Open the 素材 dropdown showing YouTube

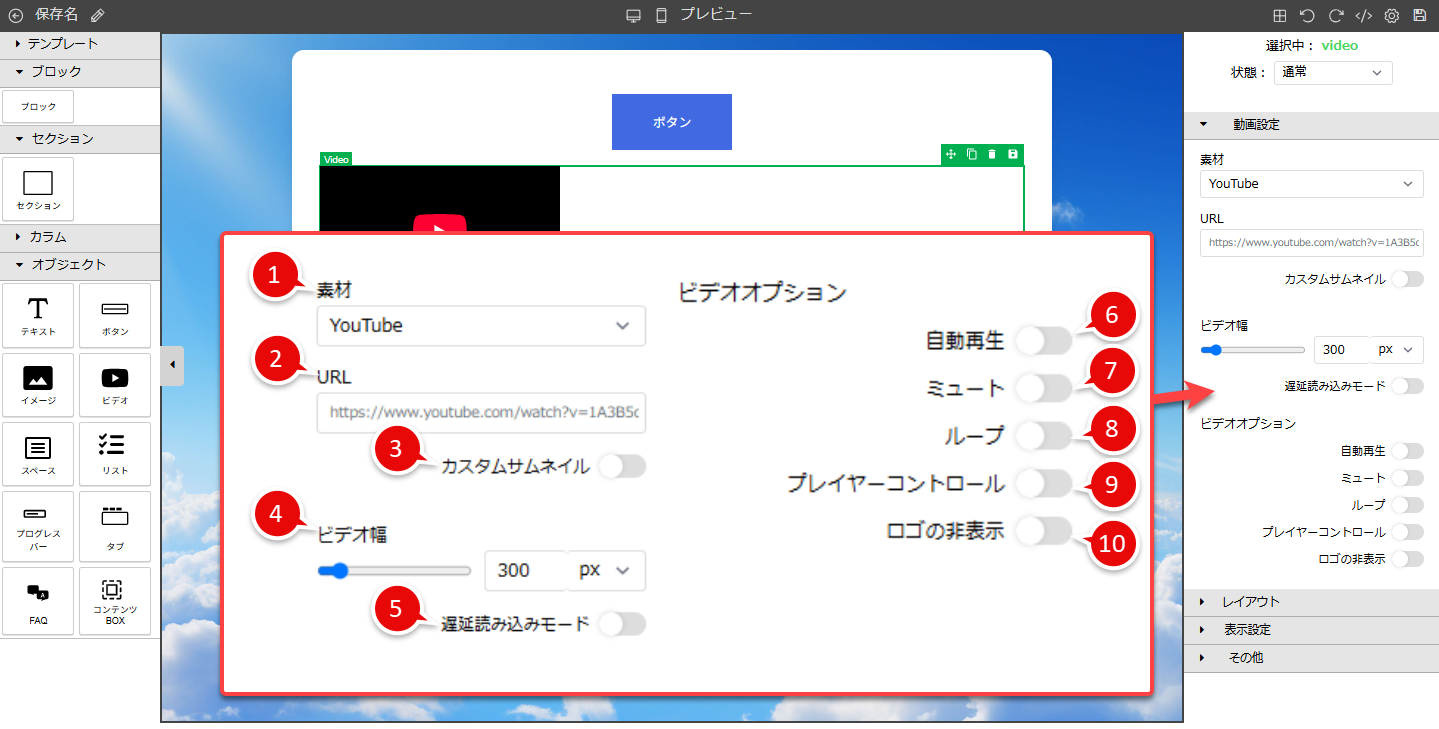(481, 326)
